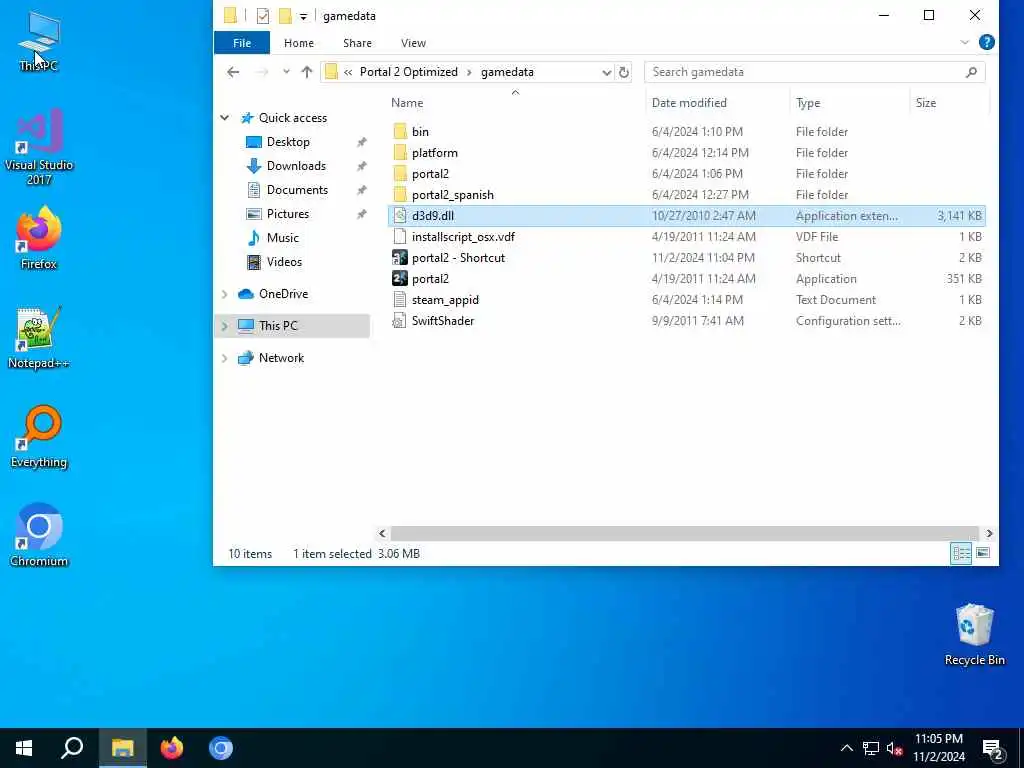Viewport: 1024px width, 768px height.
Task: Go up one folder level arrow
Action: point(307,72)
